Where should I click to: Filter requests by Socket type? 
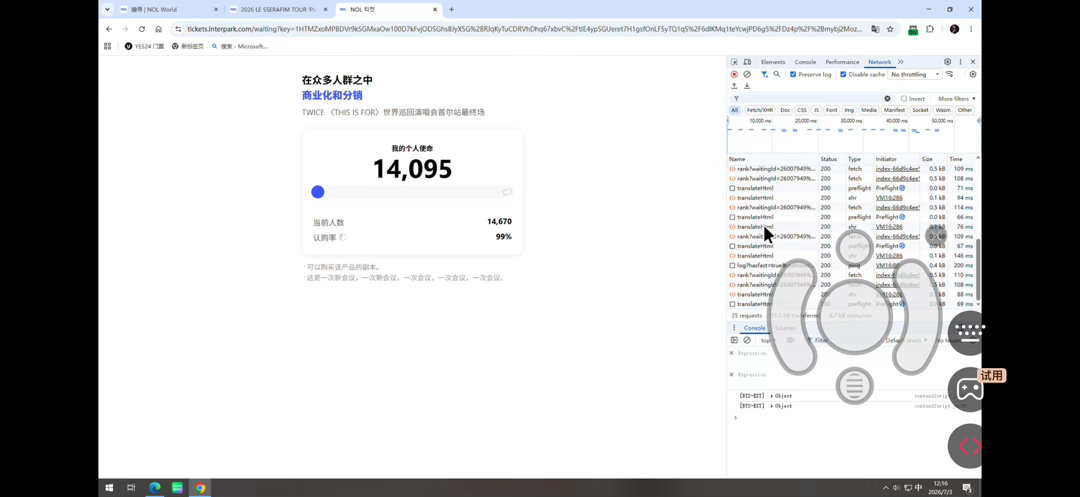click(920, 110)
